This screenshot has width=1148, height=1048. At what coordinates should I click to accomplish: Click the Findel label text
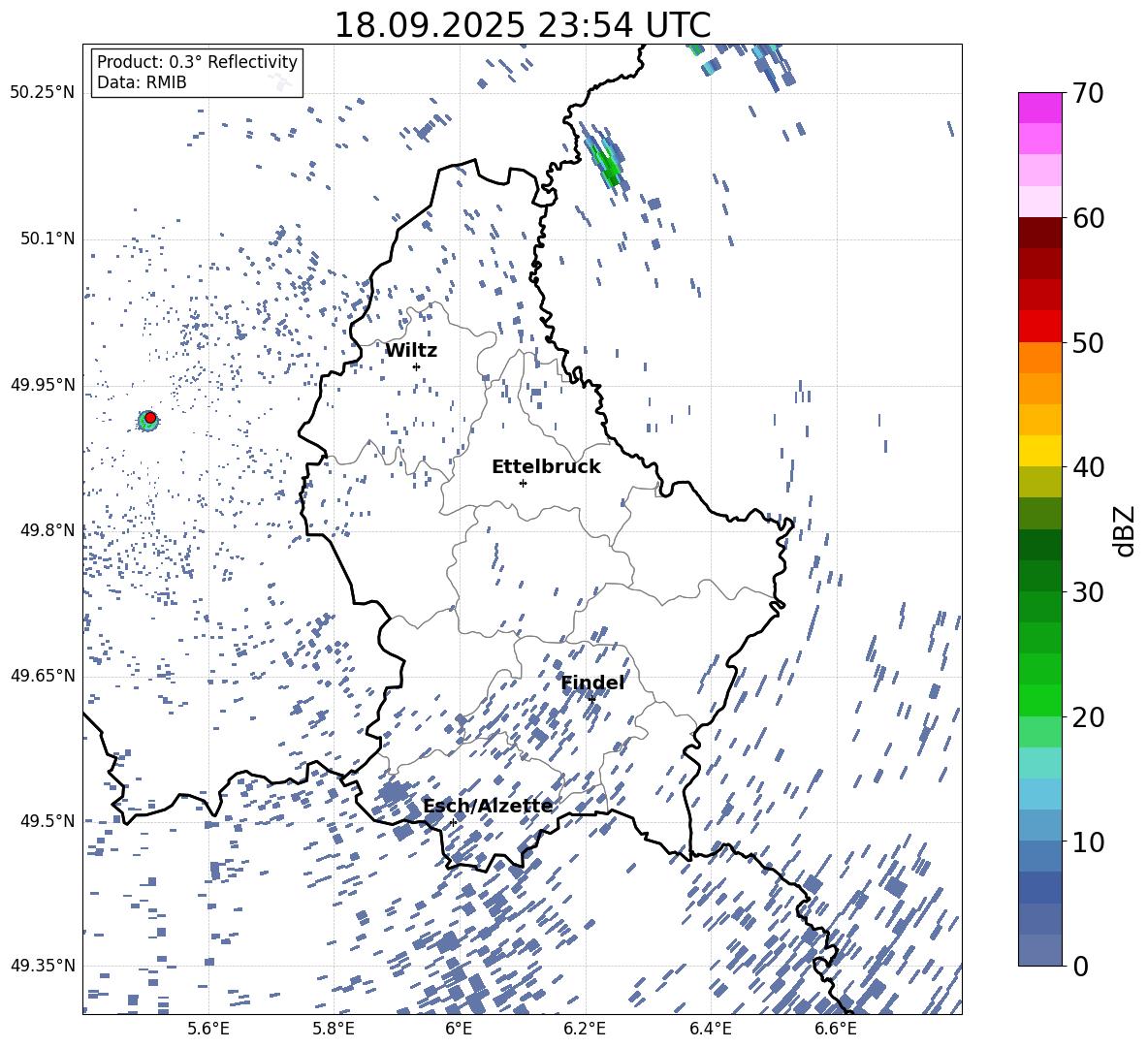click(x=593, y=683)
